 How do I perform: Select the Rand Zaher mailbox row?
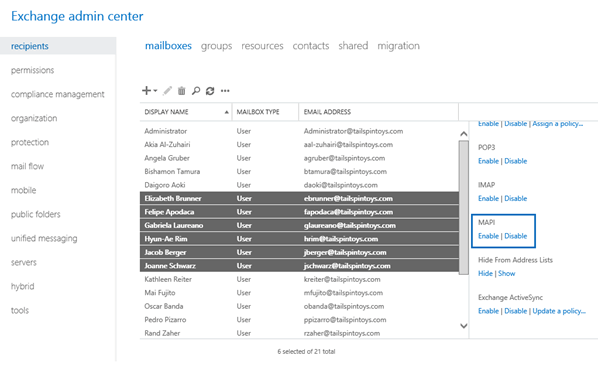(x=299, y=333)
